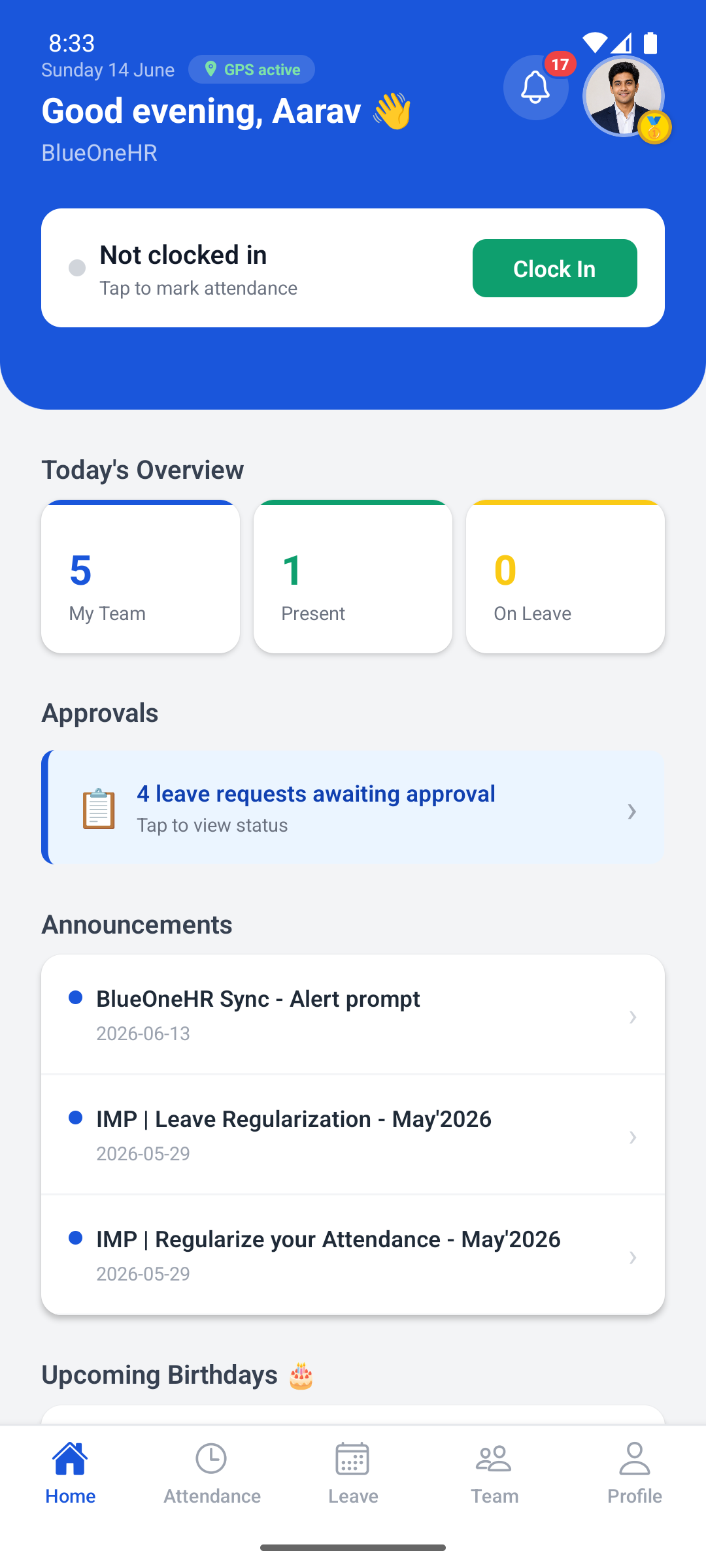Open the On Leave count card
This screenshot has width=706, height=1568.
point(565,577)
